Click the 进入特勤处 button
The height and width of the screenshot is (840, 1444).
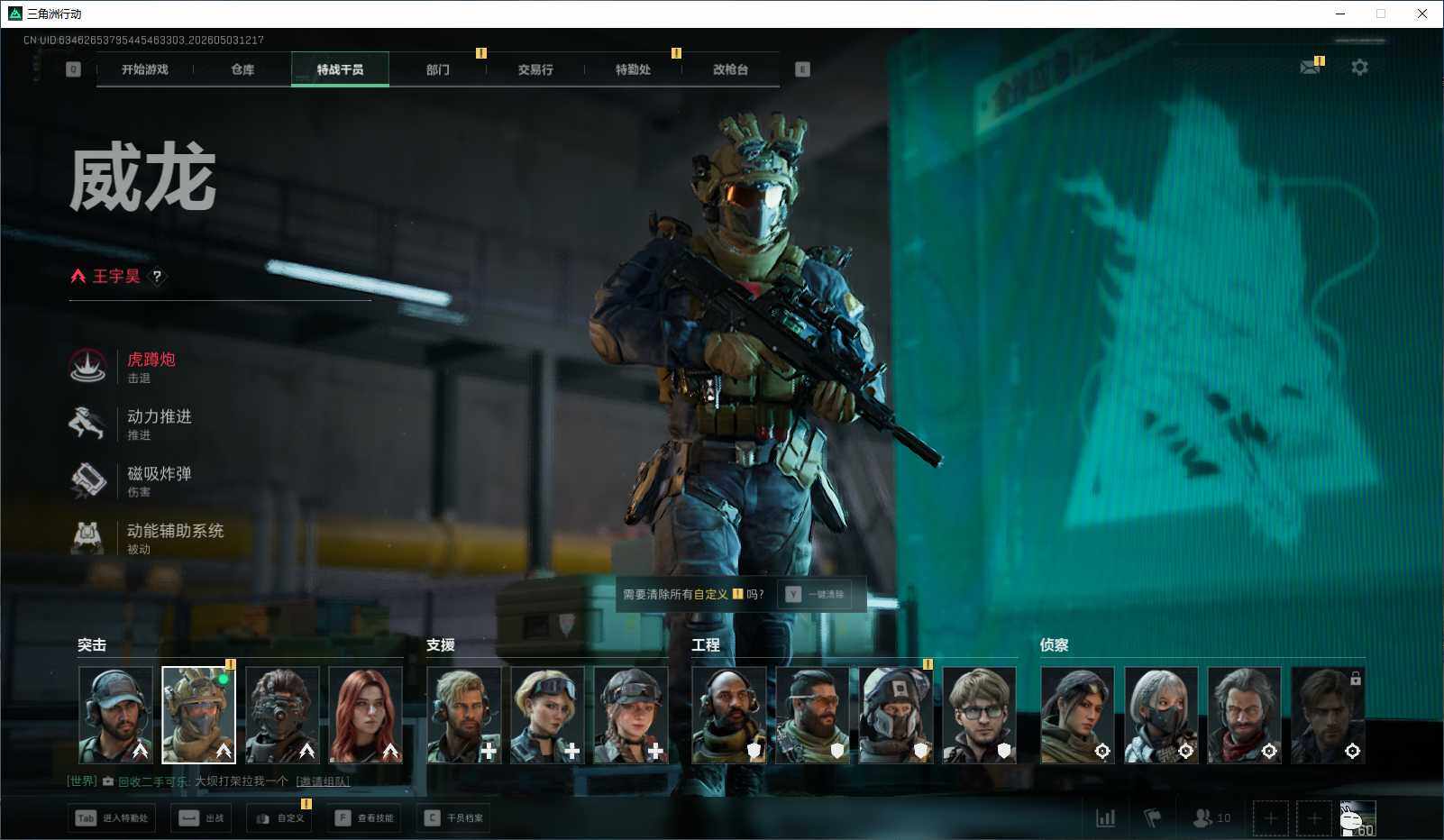click(112, 818)
